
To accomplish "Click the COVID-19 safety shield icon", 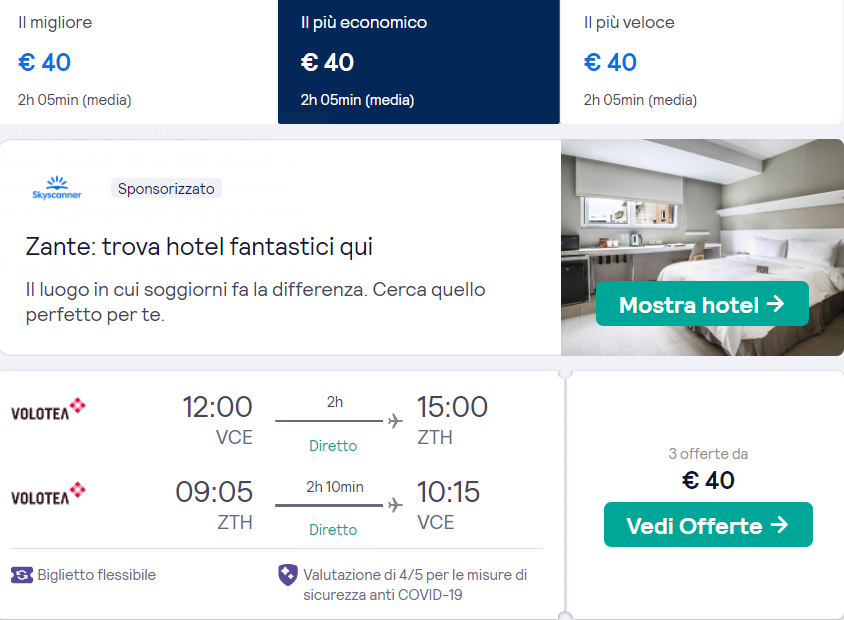I will [x=287, y=575].
